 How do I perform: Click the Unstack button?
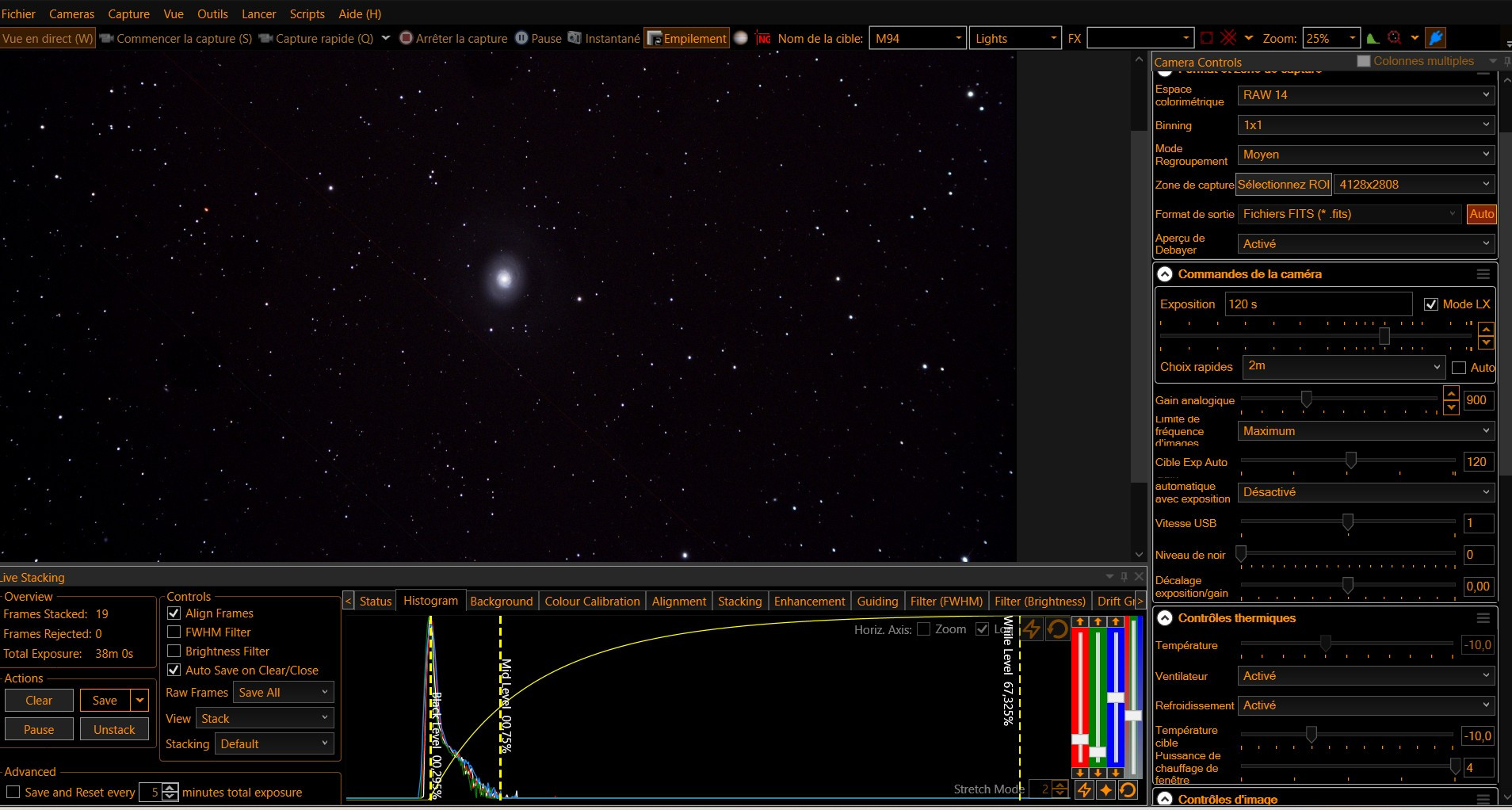[x=114, y=729]
